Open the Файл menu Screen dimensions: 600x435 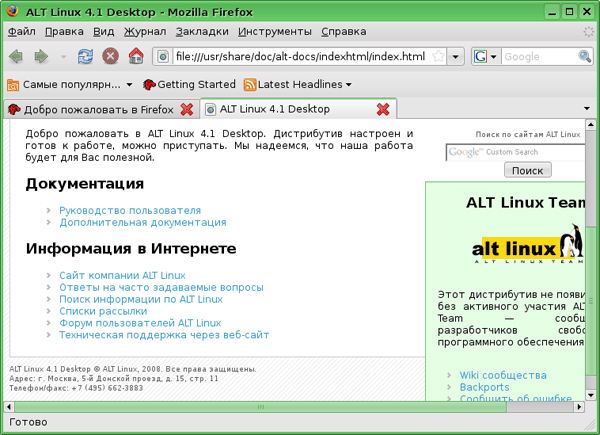coord(22,32)
